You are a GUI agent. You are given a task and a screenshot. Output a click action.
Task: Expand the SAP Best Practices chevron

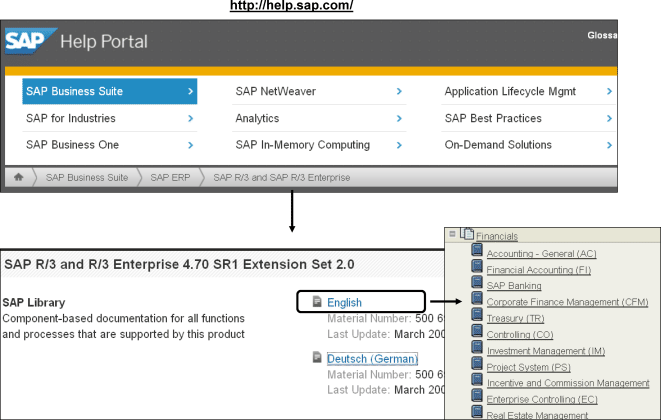pos(609,118)
